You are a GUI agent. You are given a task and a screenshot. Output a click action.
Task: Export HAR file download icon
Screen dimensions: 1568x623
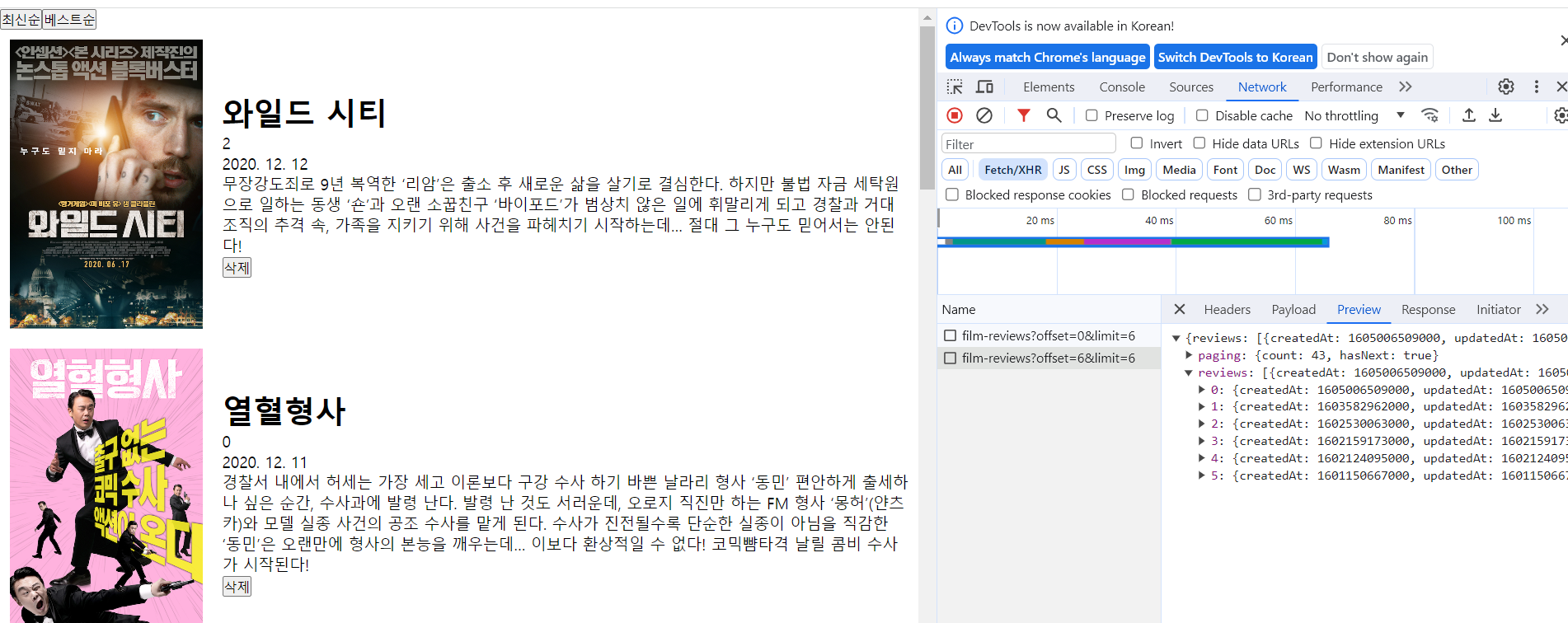pyautogui.click(x=1495, y=115)
